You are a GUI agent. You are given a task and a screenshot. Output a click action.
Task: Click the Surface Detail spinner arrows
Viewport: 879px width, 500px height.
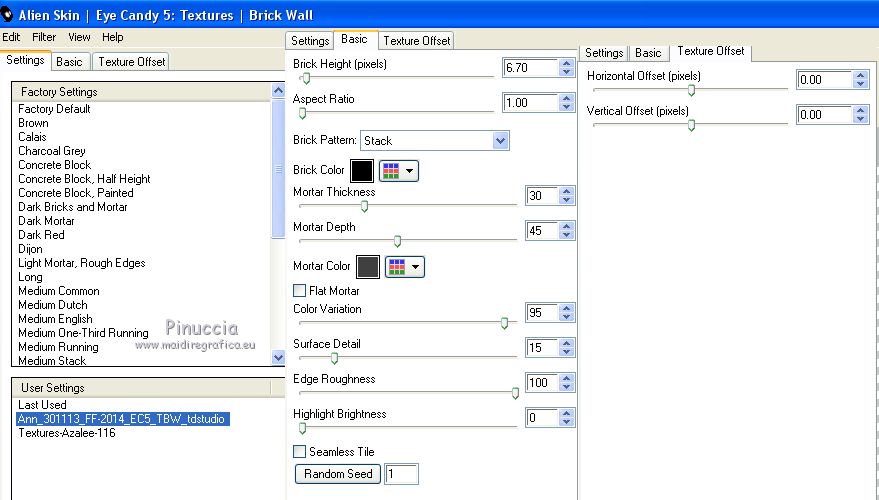click(566, 348)
